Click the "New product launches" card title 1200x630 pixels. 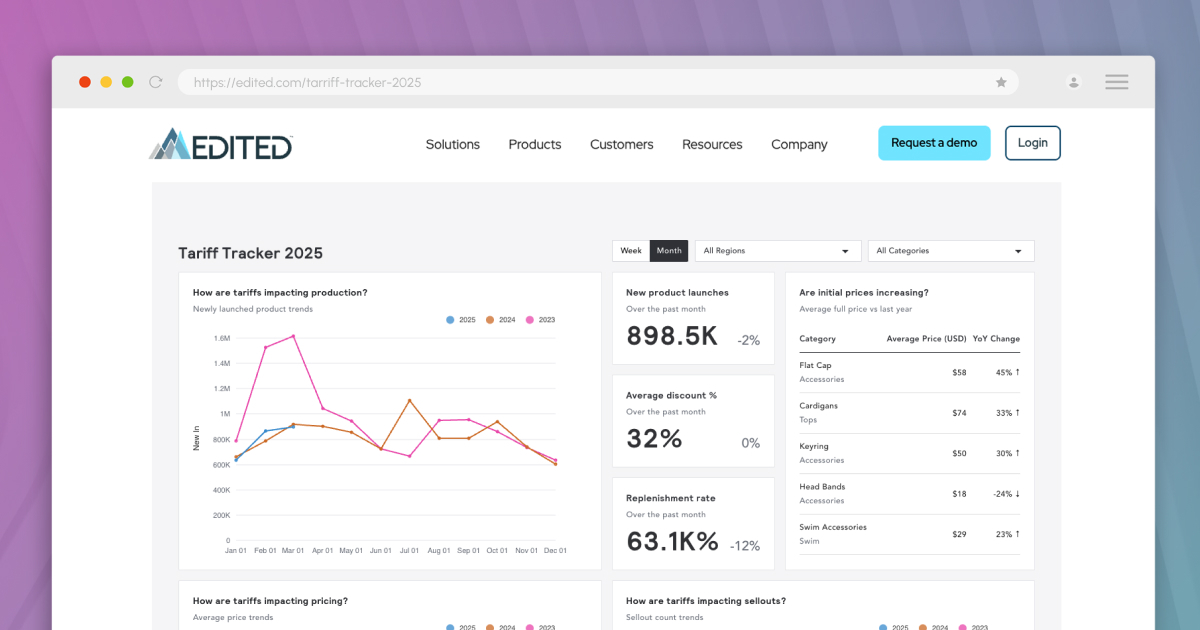click(677, 293)
